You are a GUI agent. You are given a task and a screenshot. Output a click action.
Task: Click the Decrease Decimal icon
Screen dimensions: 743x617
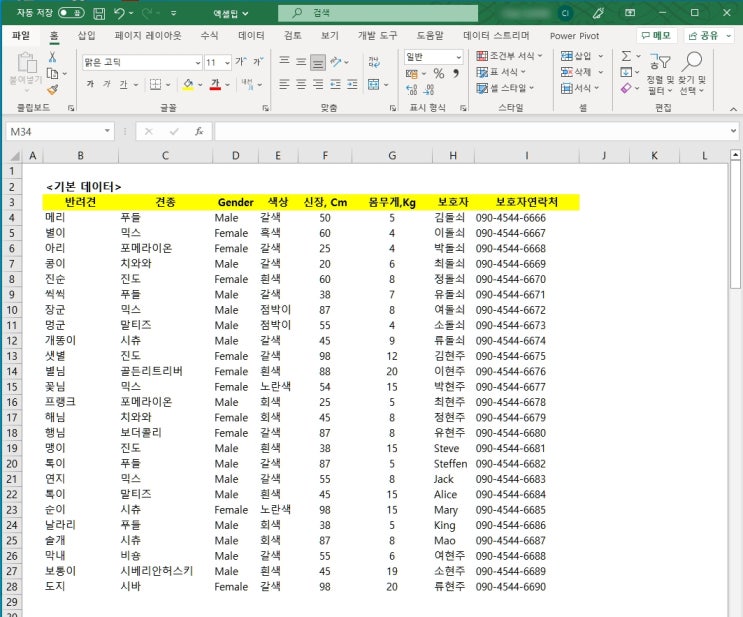429,90
